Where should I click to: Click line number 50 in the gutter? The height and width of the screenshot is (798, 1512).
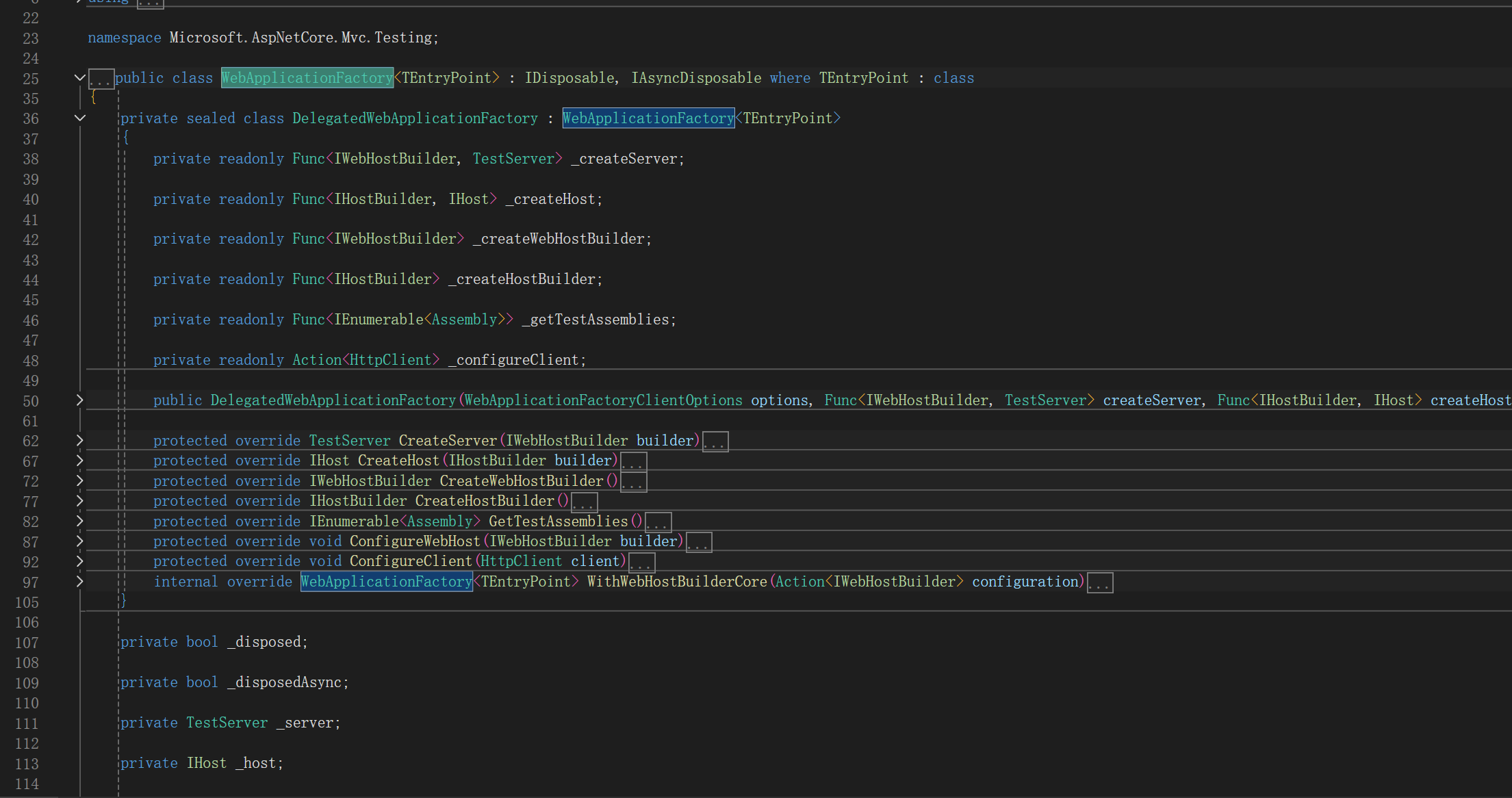(x=31, y=401)
